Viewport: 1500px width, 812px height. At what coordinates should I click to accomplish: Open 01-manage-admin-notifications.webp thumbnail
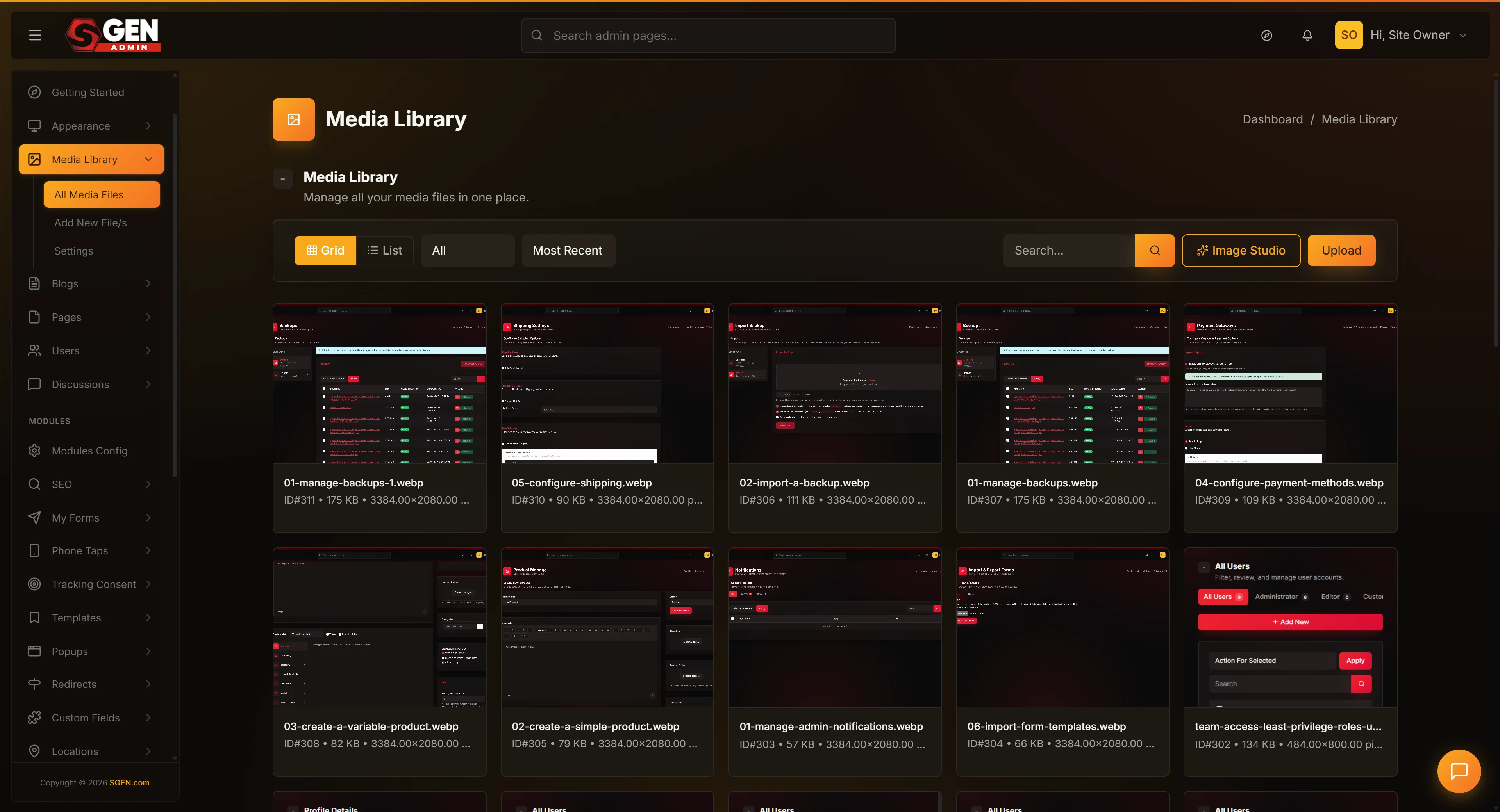(x=835, y=627)
